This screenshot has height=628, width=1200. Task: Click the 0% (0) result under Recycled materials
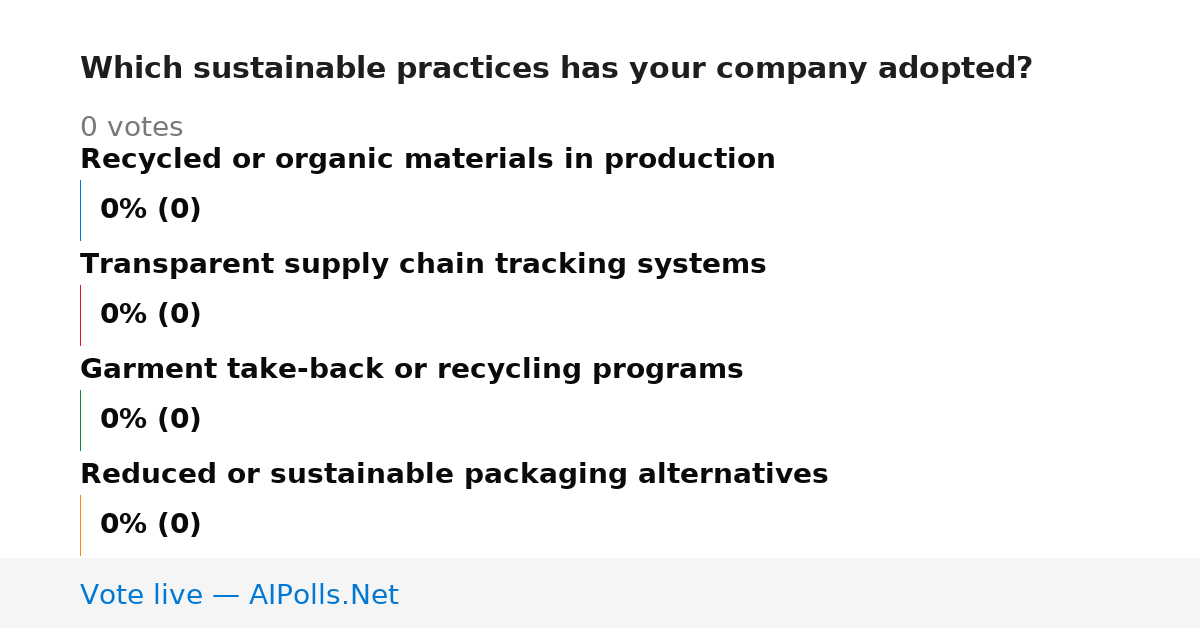(150, 210)
